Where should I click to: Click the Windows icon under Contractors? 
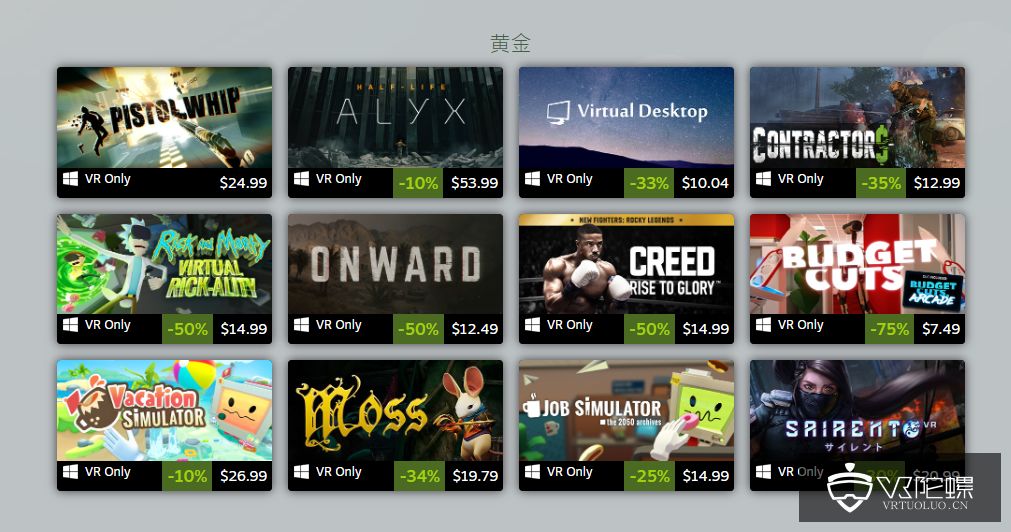(763, 179)
